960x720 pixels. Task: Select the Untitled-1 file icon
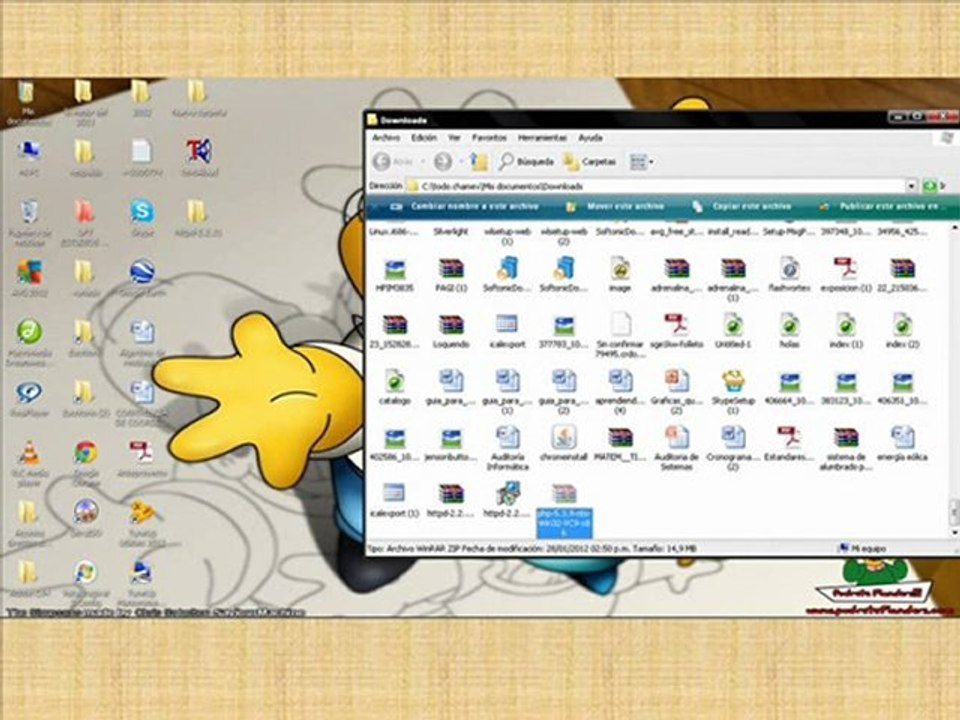733,331
